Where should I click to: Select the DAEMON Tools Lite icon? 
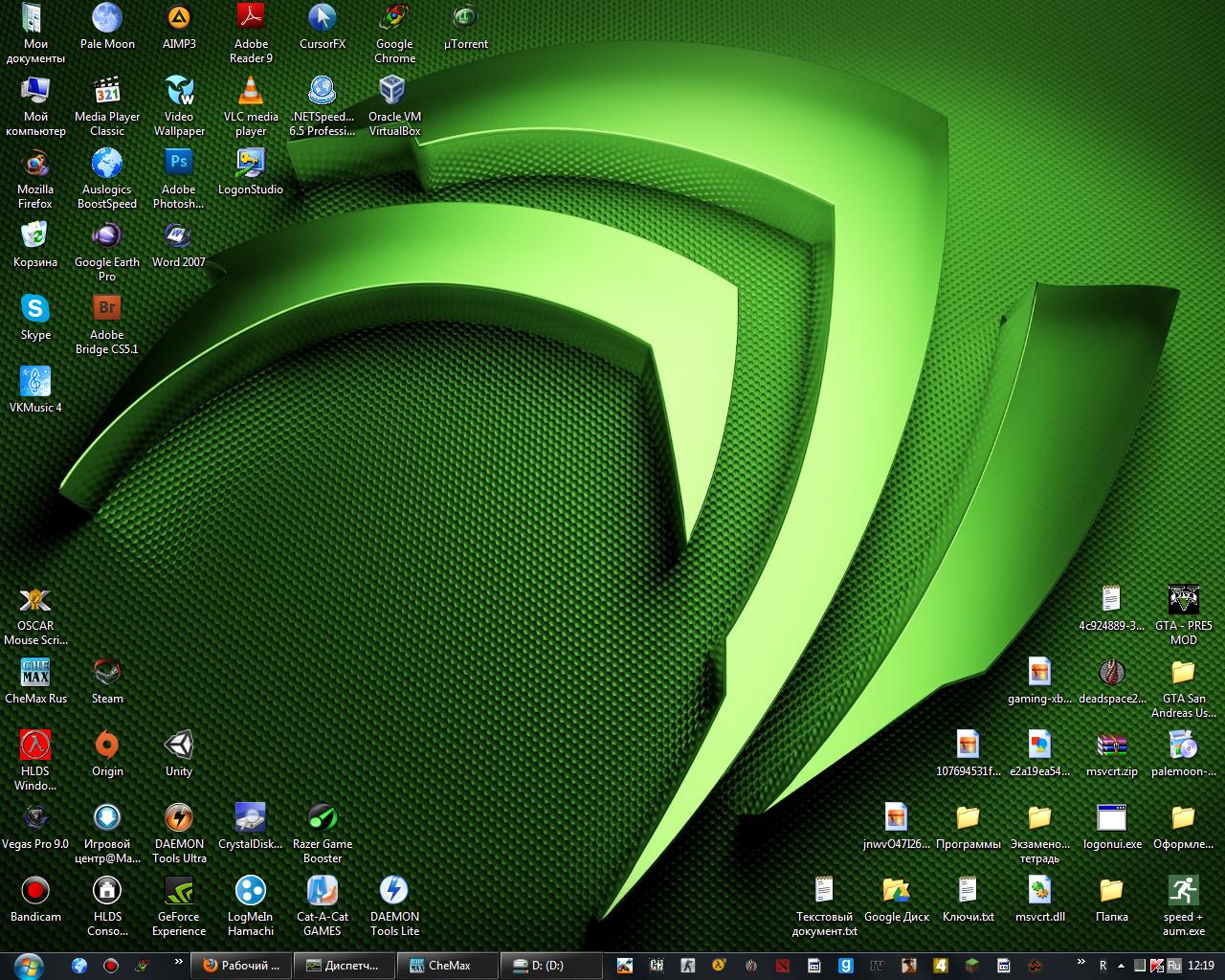coord(394,906)
